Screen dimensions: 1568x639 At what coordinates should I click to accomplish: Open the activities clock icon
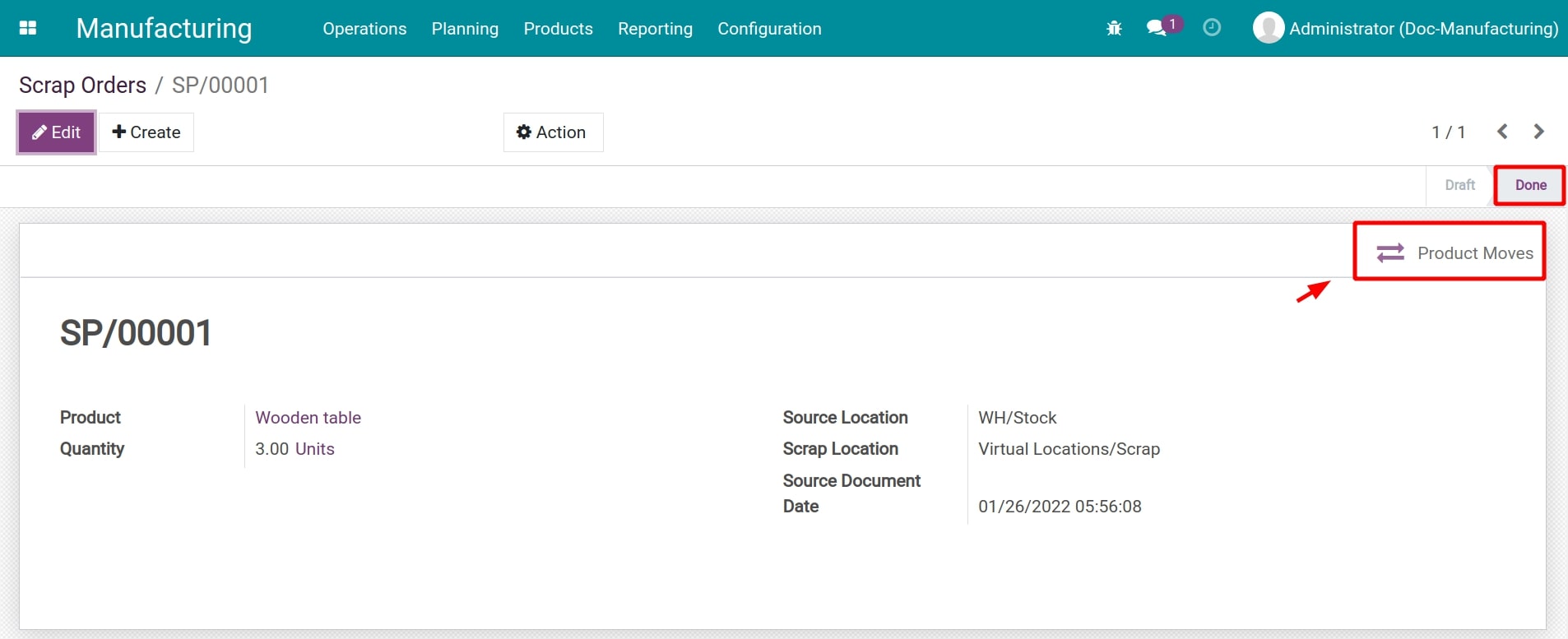click(x=1211, y=28)
